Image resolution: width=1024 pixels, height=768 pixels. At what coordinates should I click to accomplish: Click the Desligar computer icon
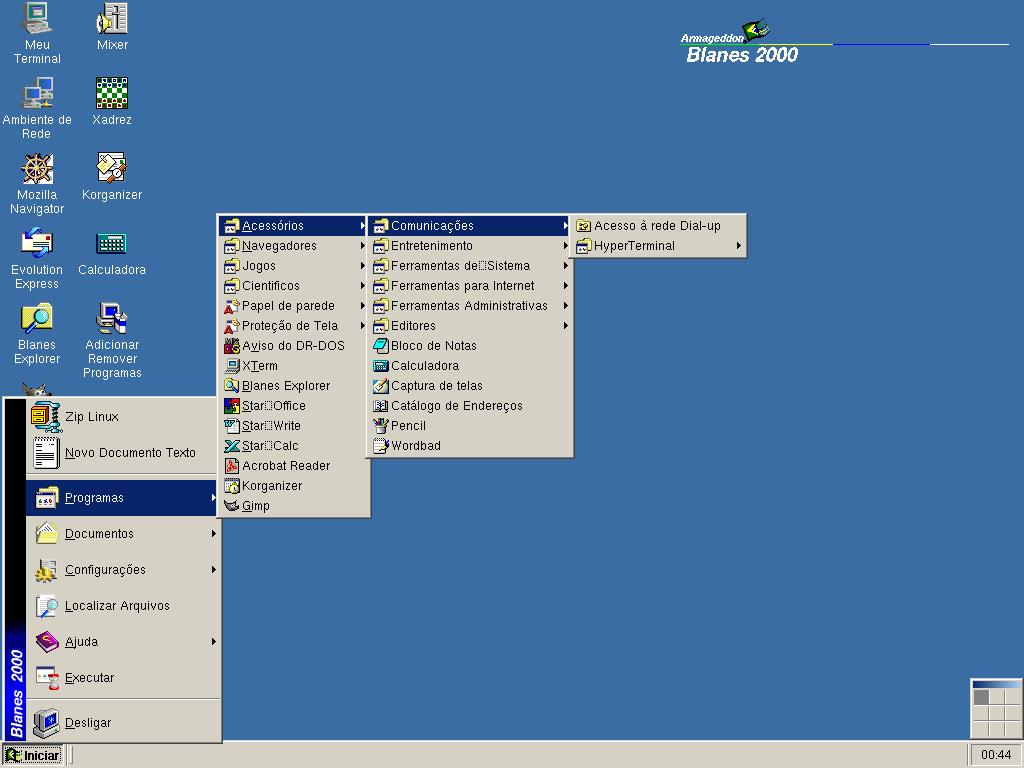pyautogui.click(x=46, y=723)
